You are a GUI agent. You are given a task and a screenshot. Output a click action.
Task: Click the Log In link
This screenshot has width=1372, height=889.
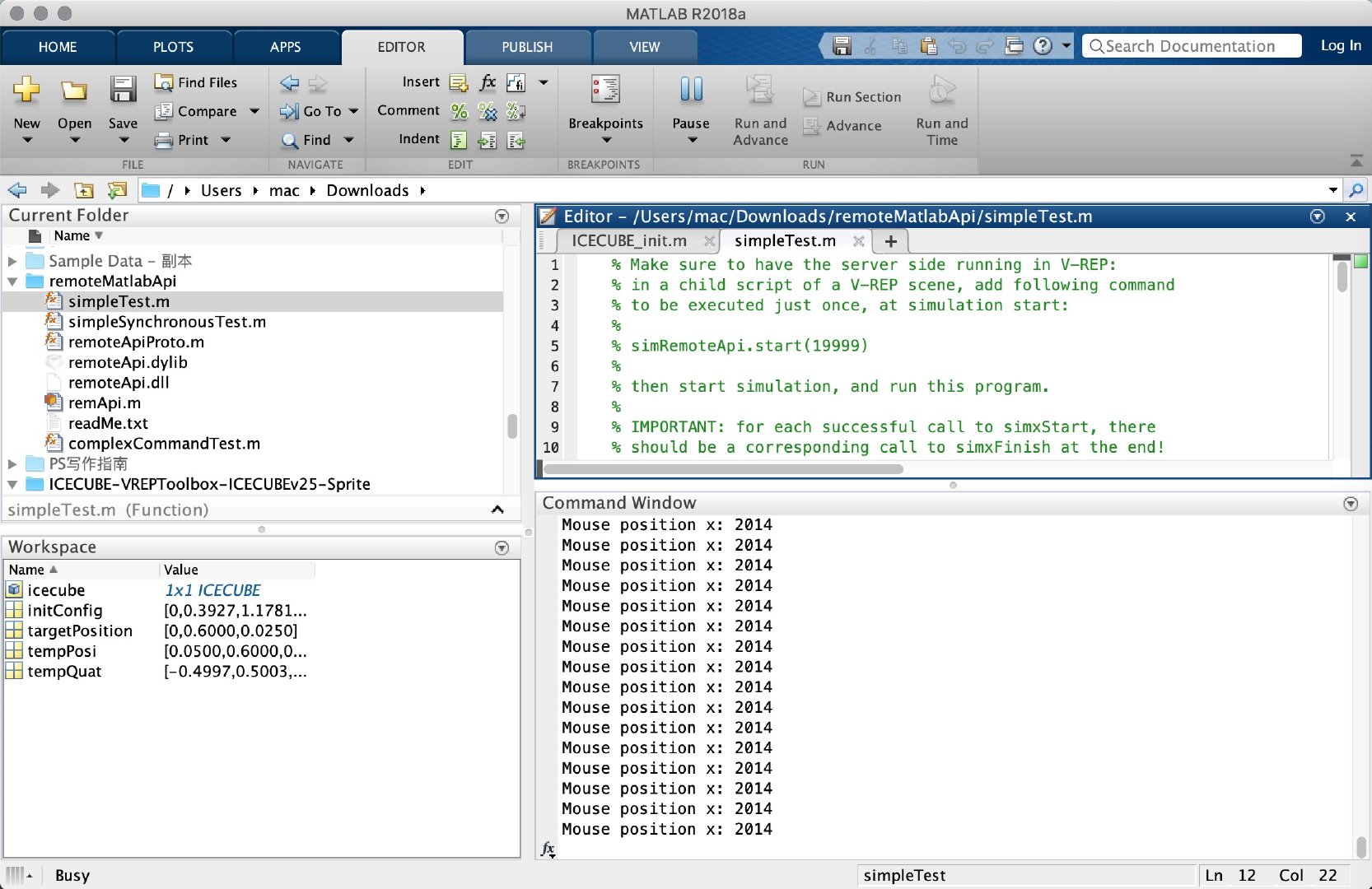click(1340, 45)
